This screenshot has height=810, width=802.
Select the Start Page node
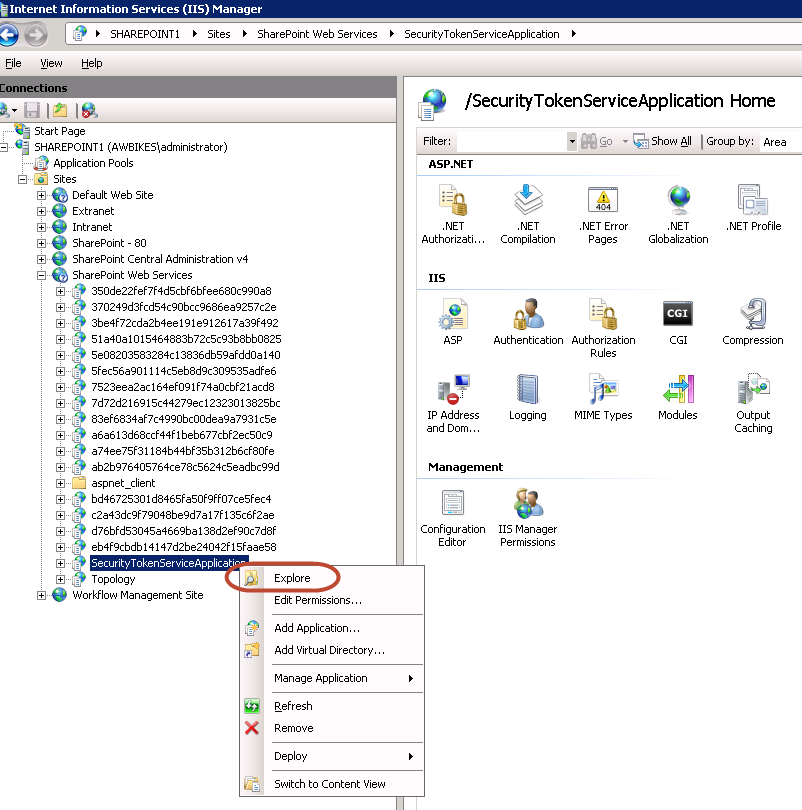pos(60,131)
